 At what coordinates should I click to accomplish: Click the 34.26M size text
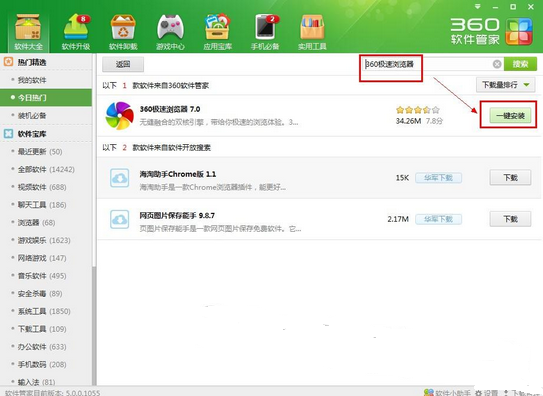pyautogui.click(x=408, y=121)
